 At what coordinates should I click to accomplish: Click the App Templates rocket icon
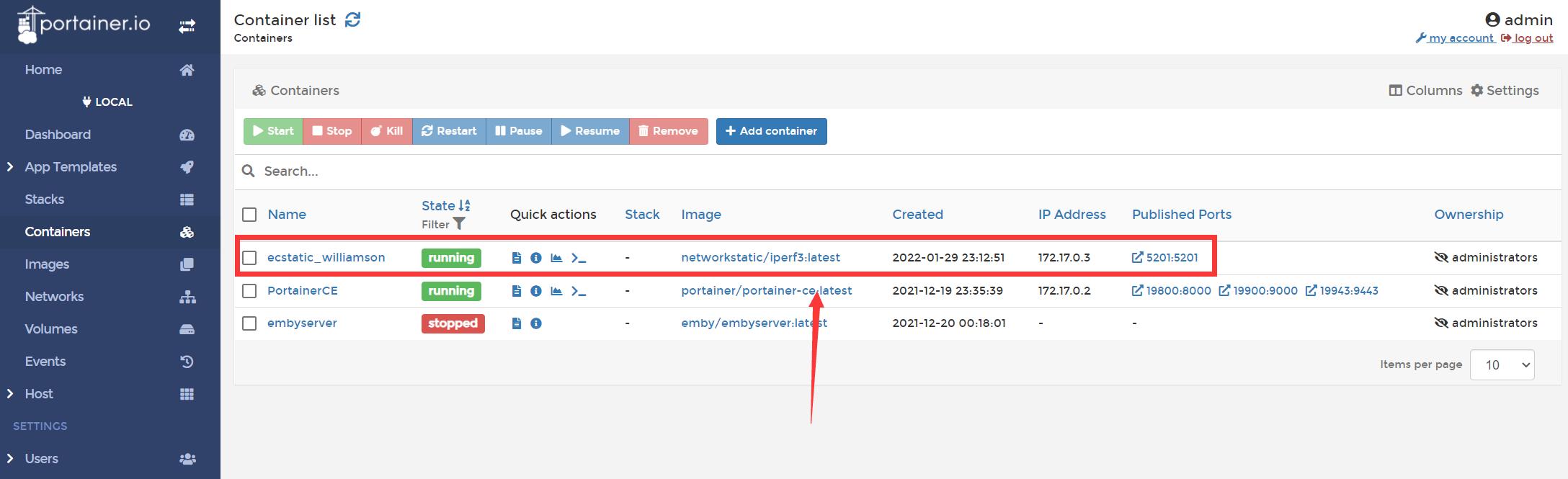click(187, 167)
